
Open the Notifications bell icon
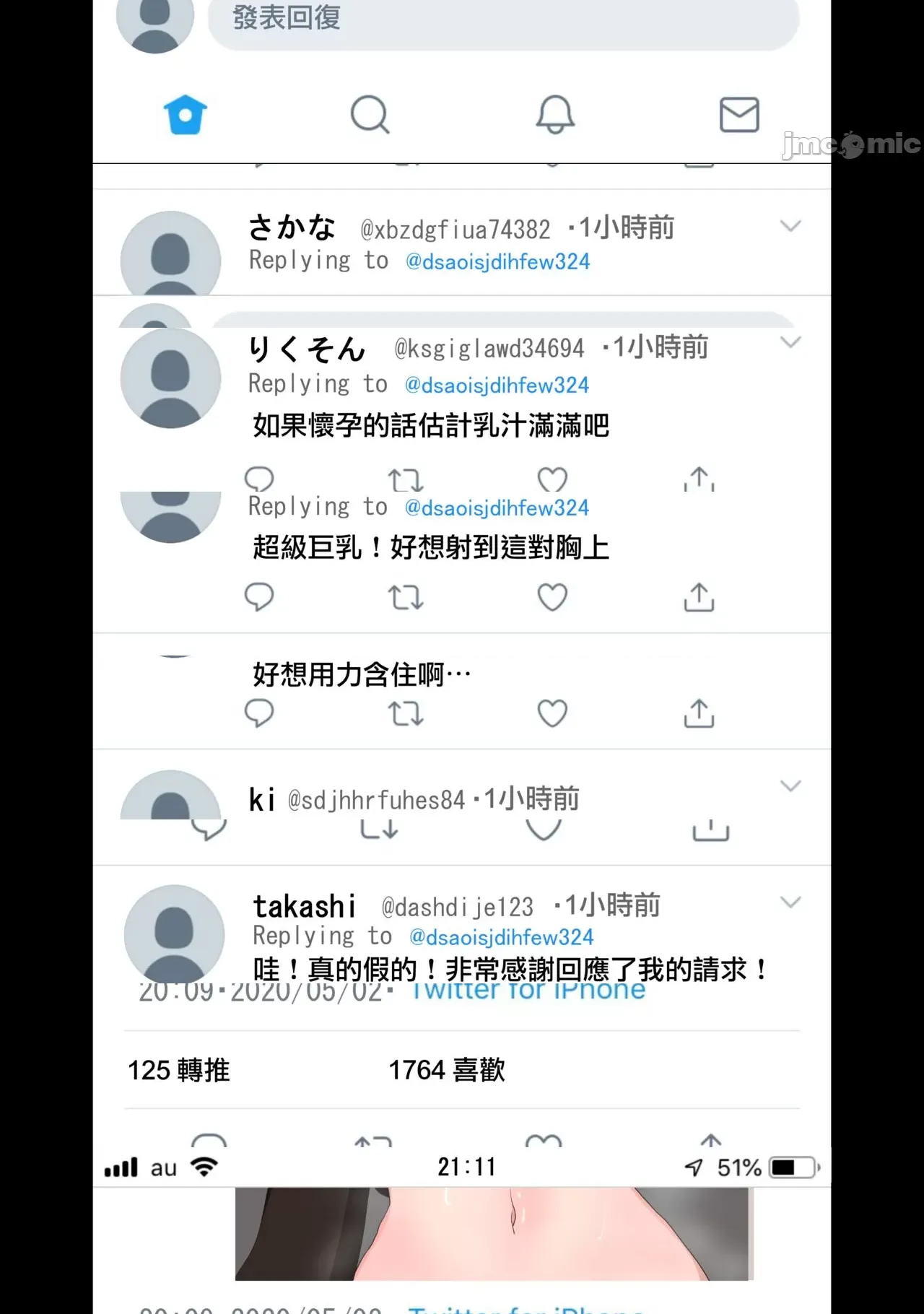coord(555,115)
